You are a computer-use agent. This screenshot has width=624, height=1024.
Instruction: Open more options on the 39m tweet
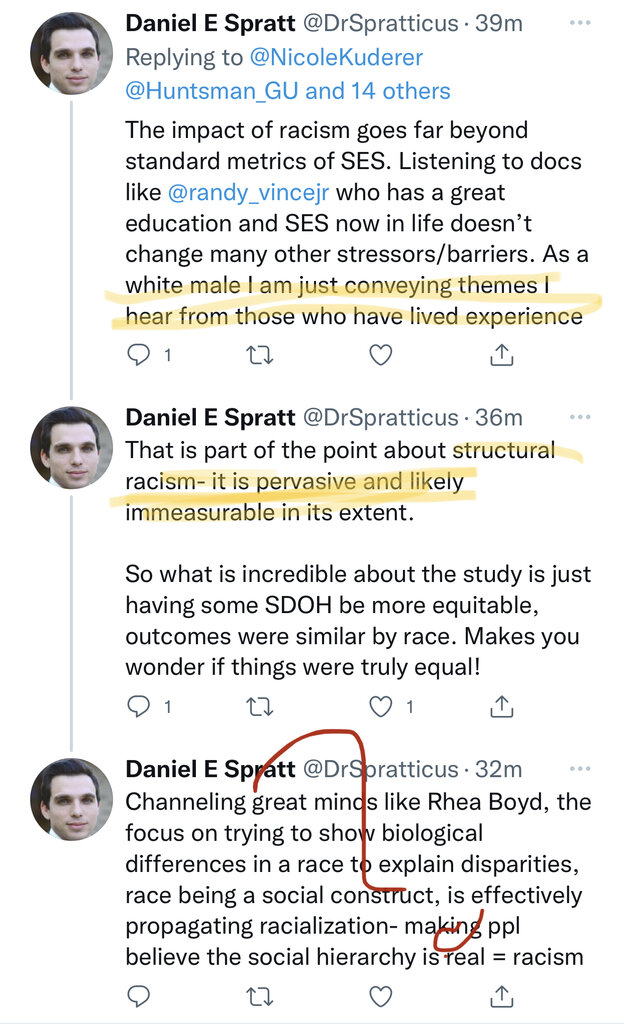tap(579, 23)
